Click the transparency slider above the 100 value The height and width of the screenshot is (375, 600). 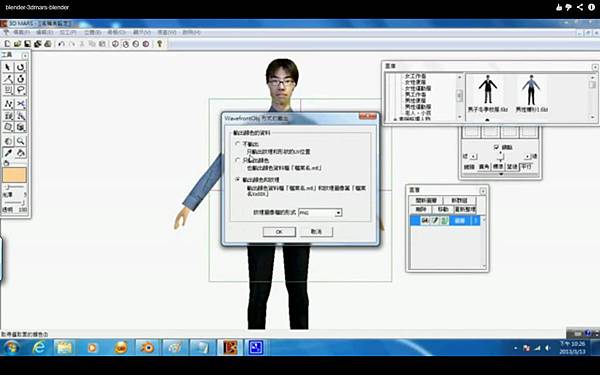point(14,202)
